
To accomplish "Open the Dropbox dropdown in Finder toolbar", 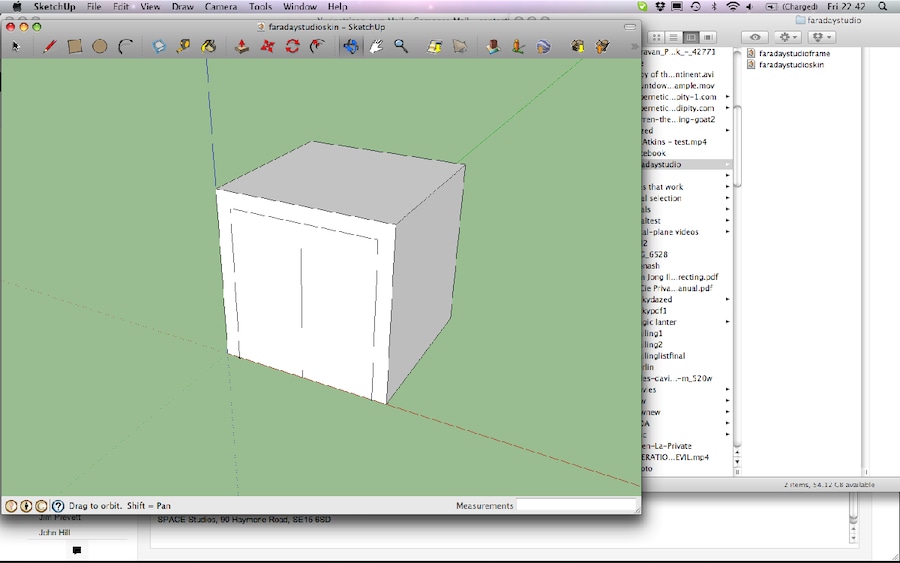I will (x=823, y=37).
